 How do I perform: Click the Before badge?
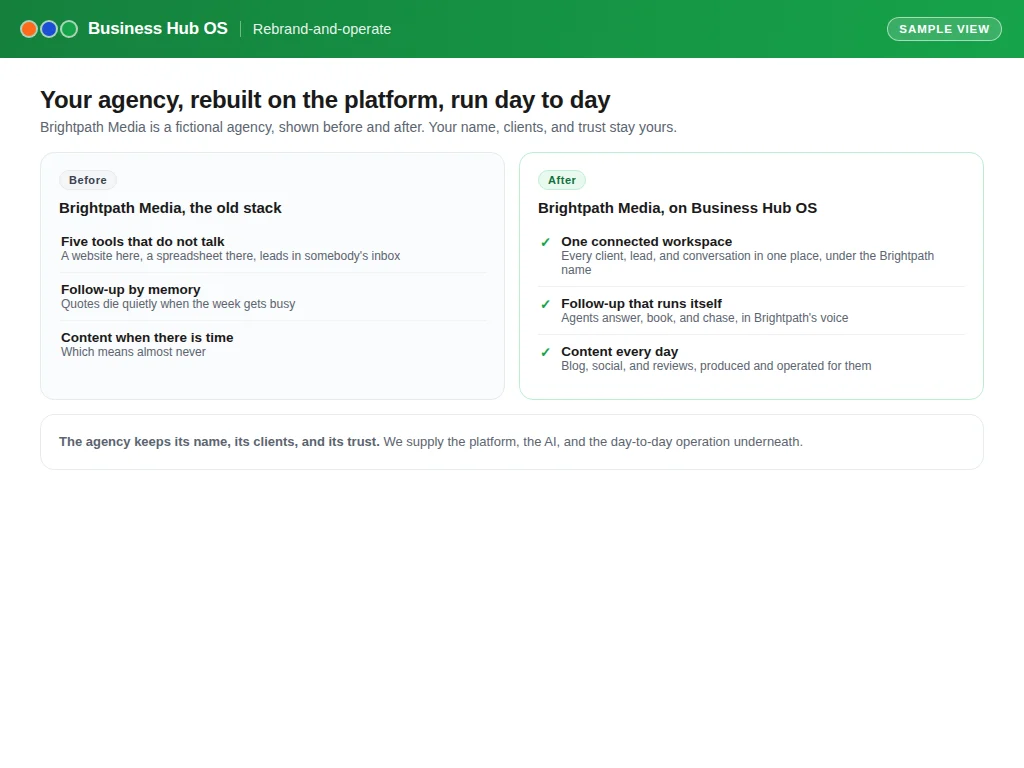coord(88,180)
